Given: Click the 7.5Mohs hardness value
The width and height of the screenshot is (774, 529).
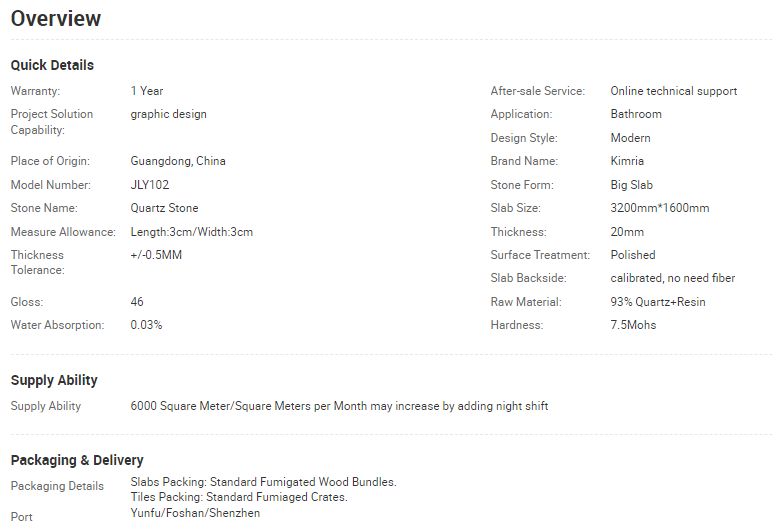Looking at the screenshot, I should pyautogui.click(x=633, y=325).
